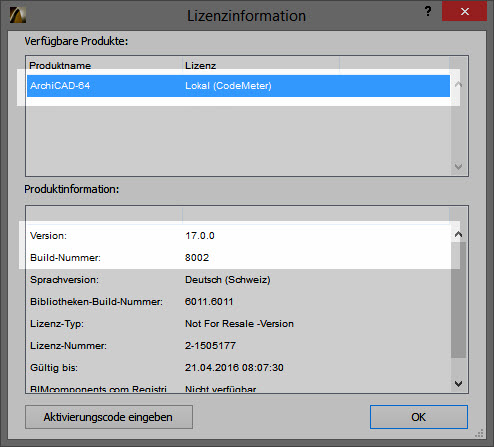Click the question mark help button
This screenshot has height=447, width=494.
point(428,12)
